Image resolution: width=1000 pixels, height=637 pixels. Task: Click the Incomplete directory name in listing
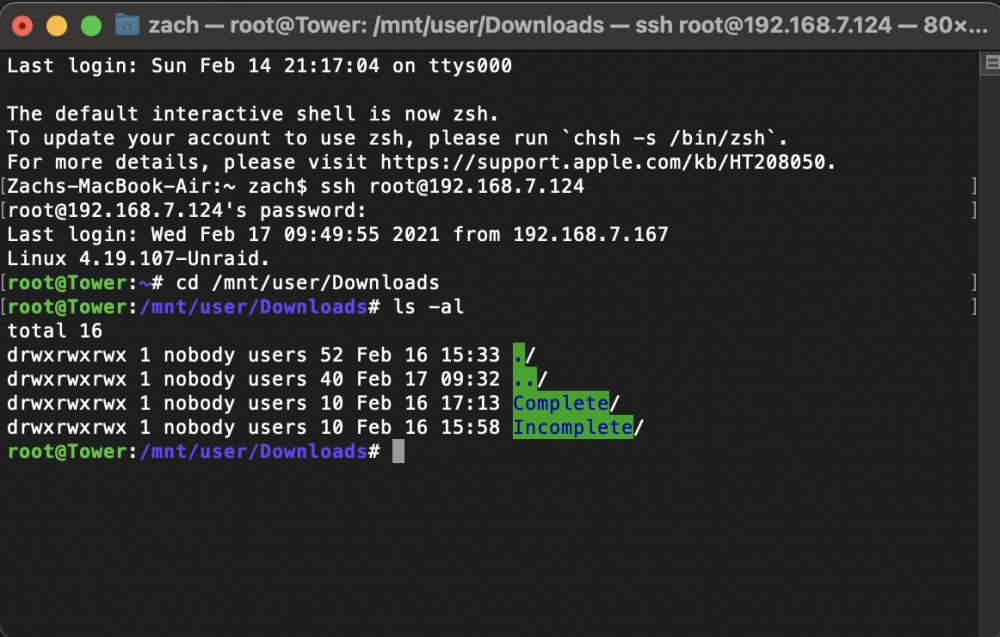[x=573, y=427]
